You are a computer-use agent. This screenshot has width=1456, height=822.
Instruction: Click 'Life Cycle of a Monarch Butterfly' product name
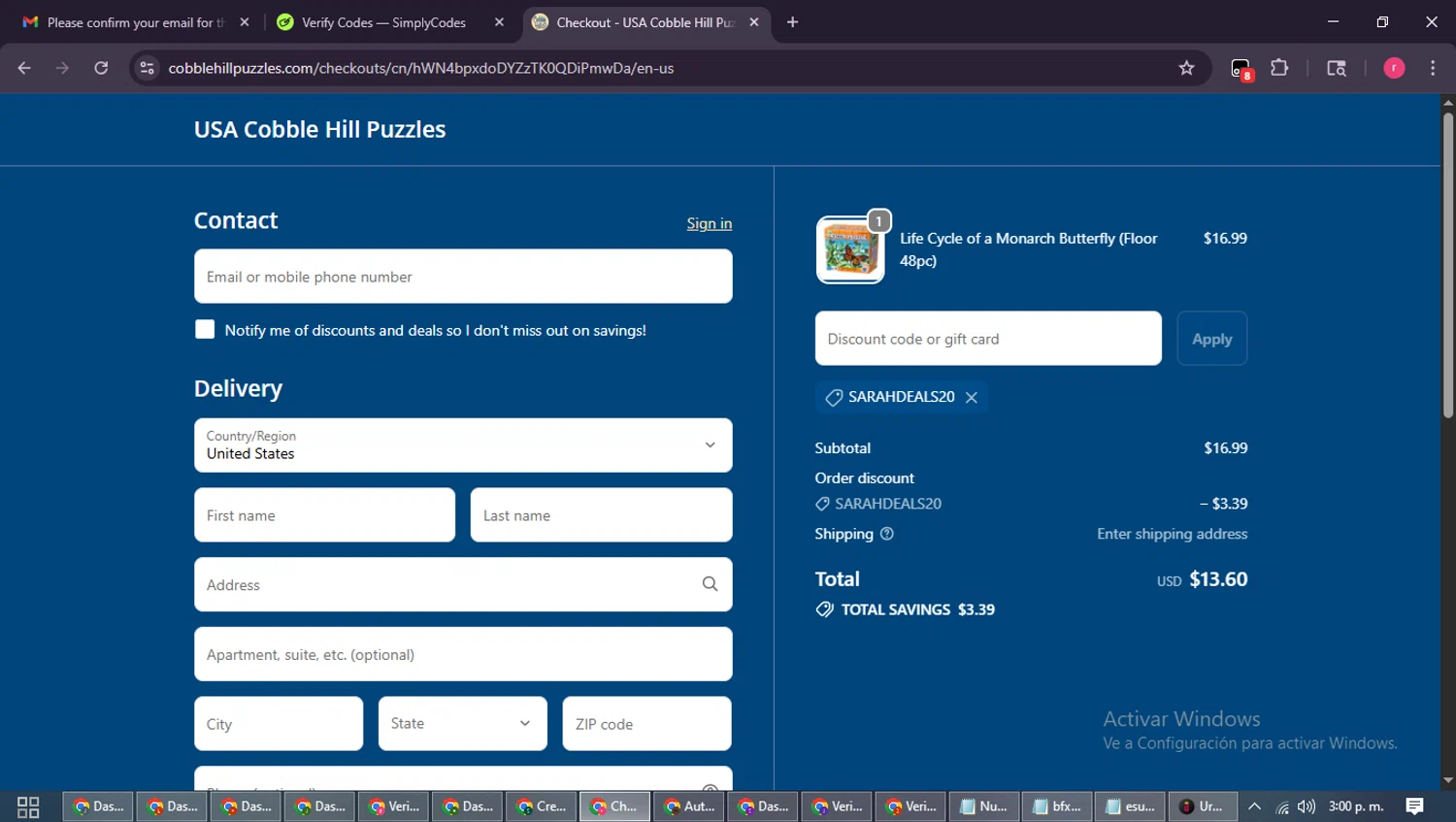click(x=1028, y=249)
